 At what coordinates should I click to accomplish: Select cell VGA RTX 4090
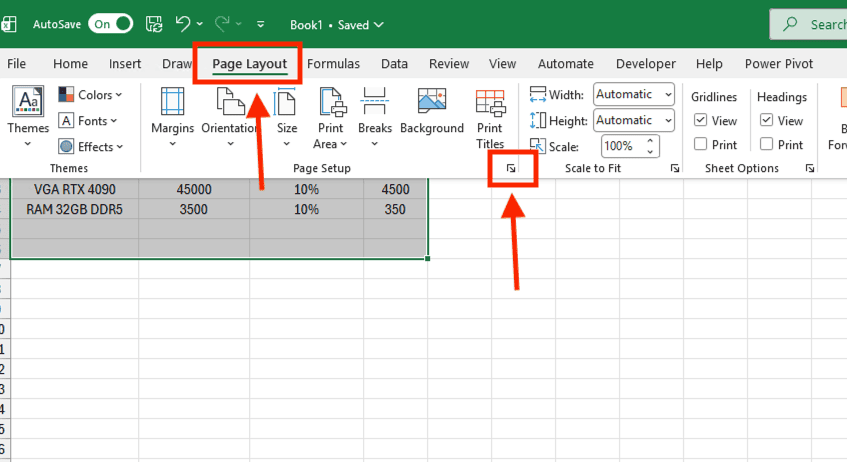(75, 189)
